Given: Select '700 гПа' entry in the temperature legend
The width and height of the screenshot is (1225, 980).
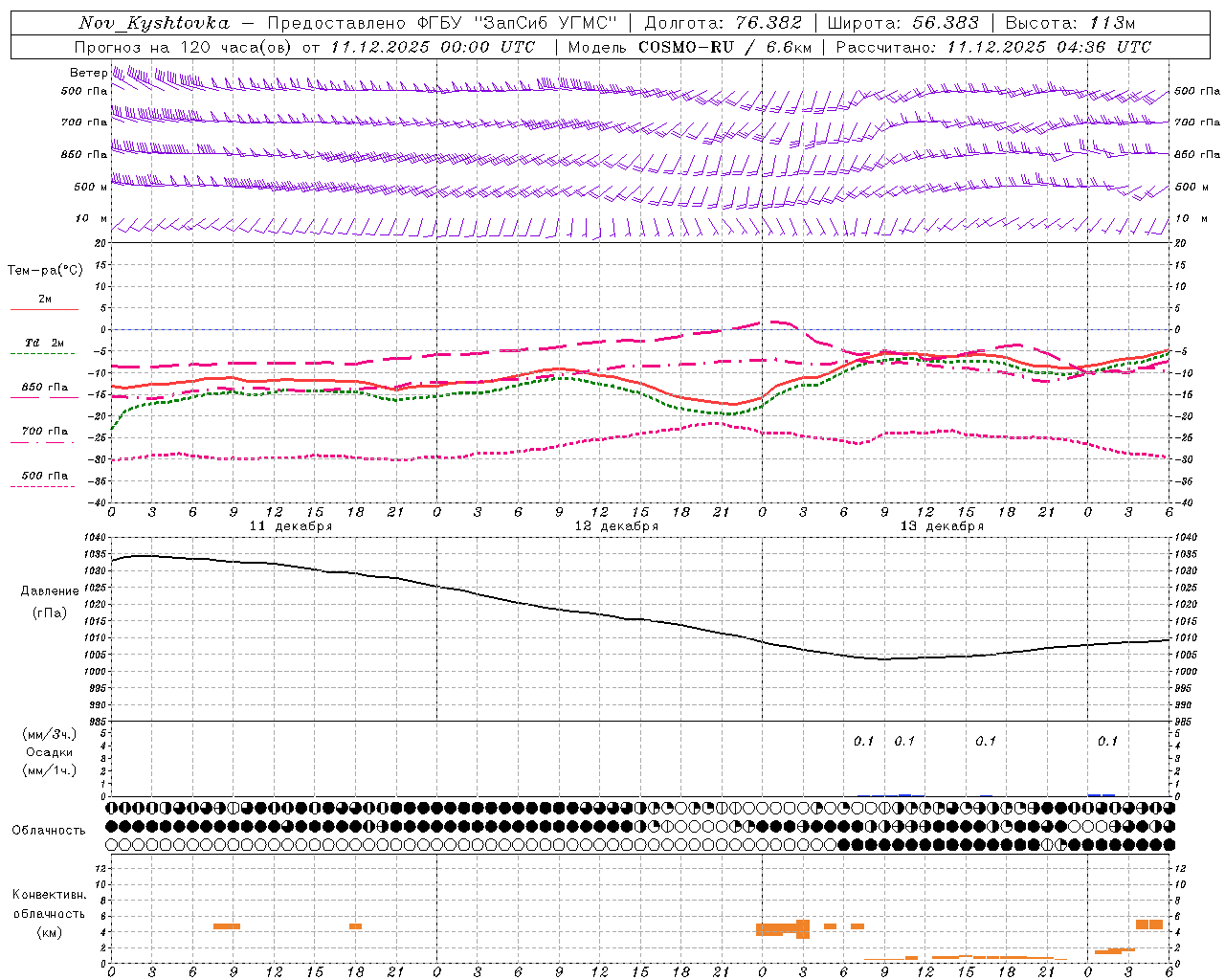Looking at the screenshot, I should [x=45, y=431].
